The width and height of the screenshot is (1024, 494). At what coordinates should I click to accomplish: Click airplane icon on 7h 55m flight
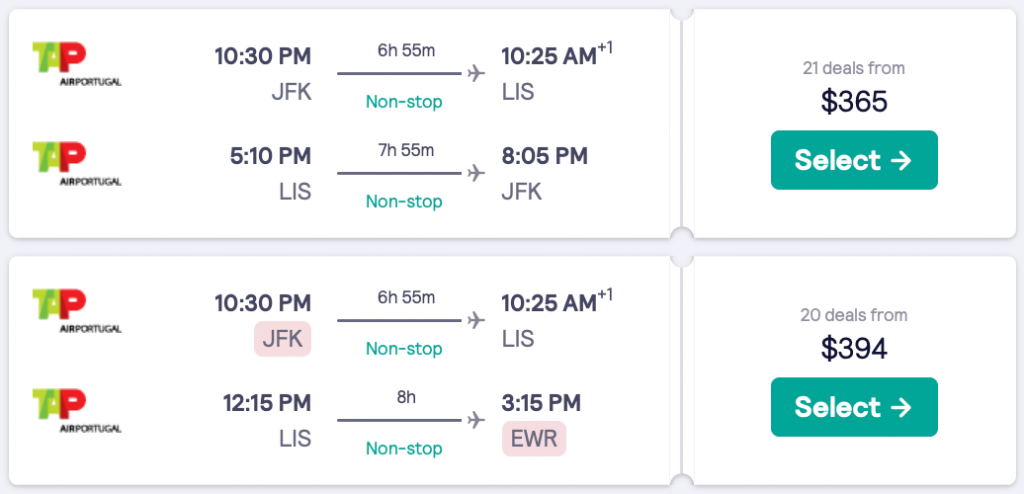click(476, 173)
